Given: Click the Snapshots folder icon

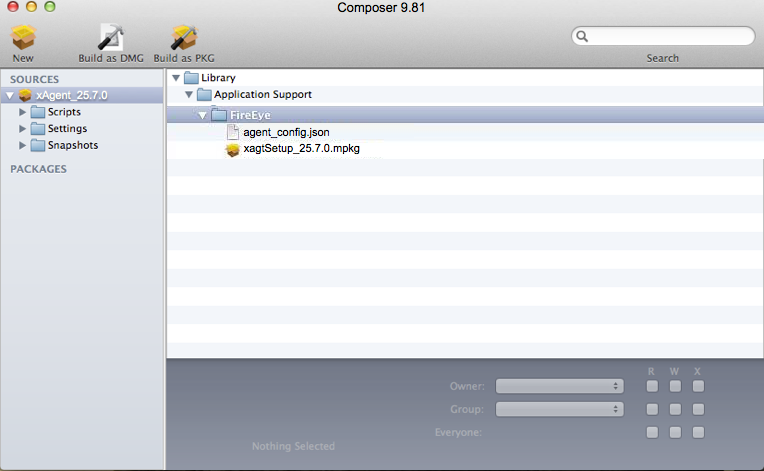Looking at the screenshot, I should (x=38, y=146).
